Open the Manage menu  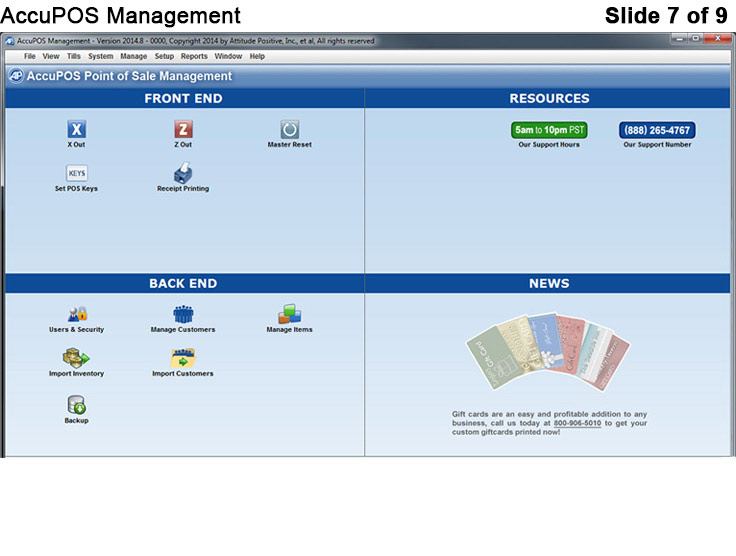point(134,56)
